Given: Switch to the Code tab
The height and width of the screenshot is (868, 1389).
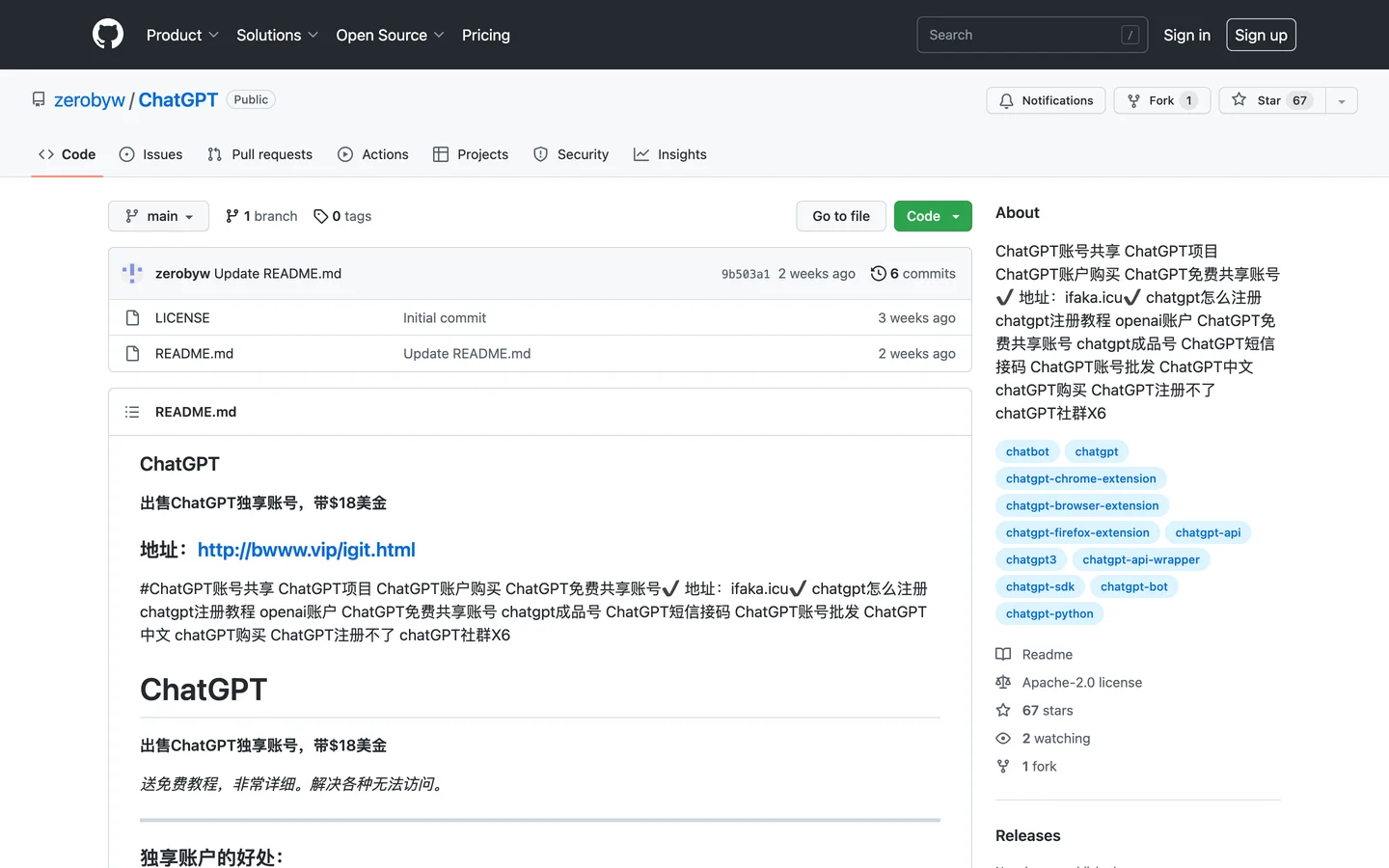Looking at the screenshot, I should click(x=68, y=154).
